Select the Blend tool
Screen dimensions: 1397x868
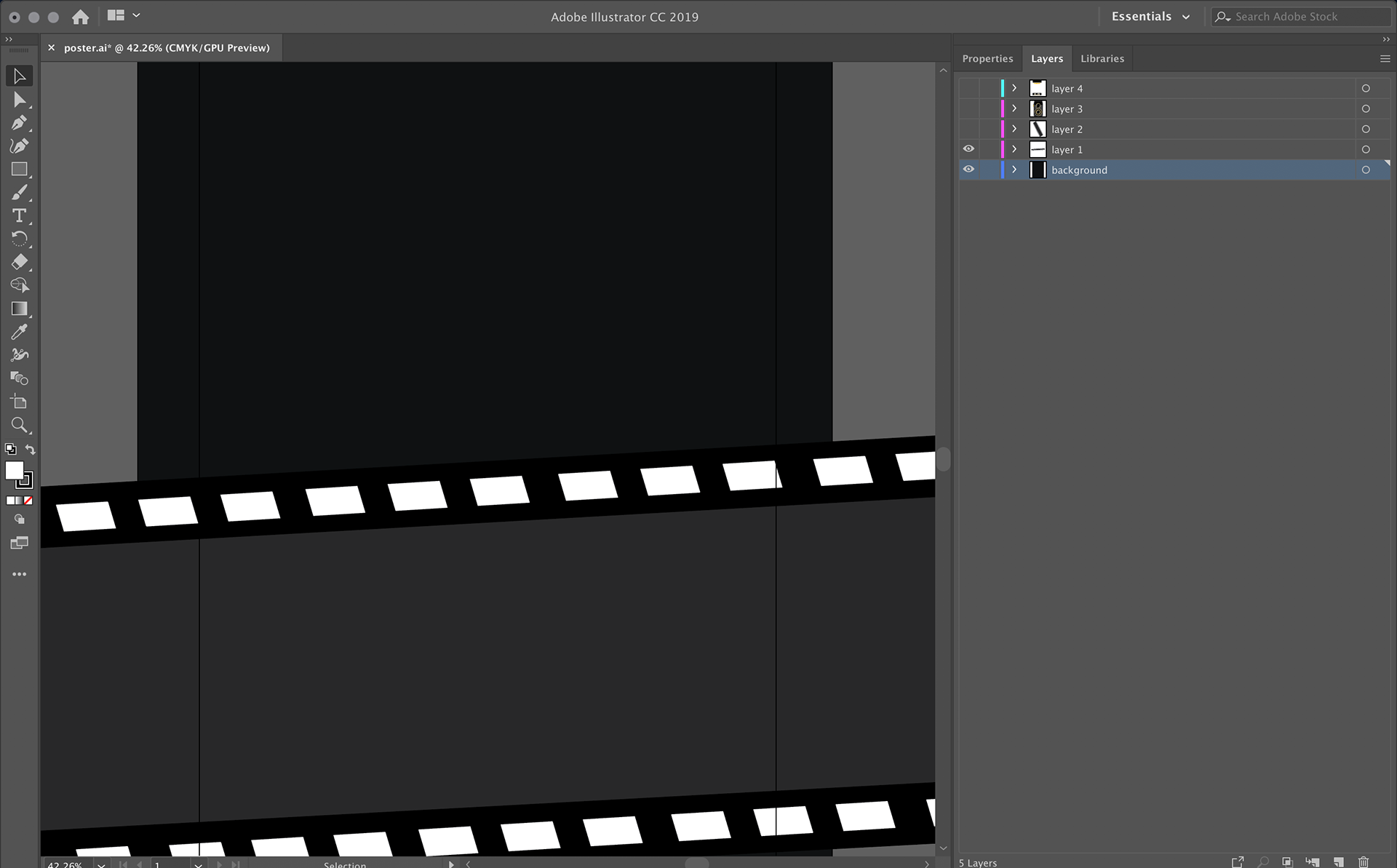(20, 378)
